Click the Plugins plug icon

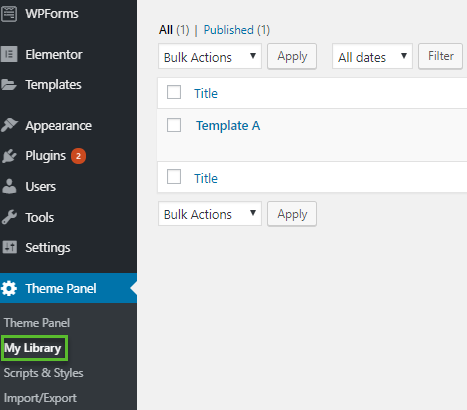point(9,156)
